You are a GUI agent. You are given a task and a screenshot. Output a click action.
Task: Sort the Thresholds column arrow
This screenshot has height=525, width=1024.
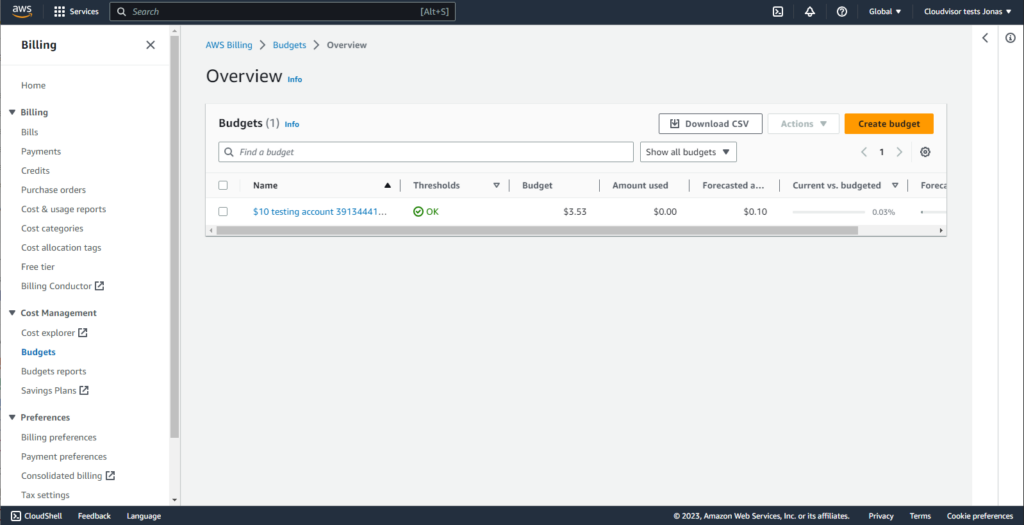tap(496, 185)
